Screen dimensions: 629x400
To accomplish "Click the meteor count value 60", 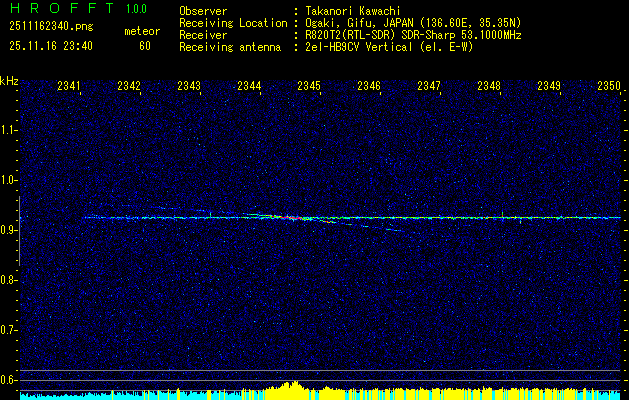I will pos(145,46).
